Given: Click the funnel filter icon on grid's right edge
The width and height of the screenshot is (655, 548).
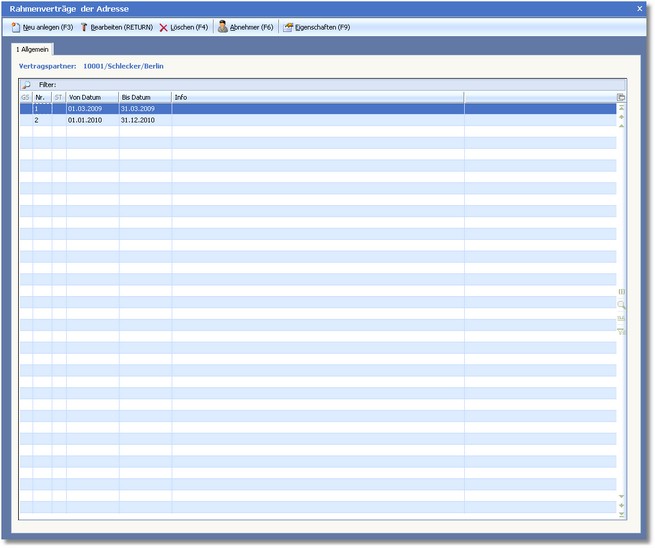Looking at the screenshot, I should tap(621, 331).
